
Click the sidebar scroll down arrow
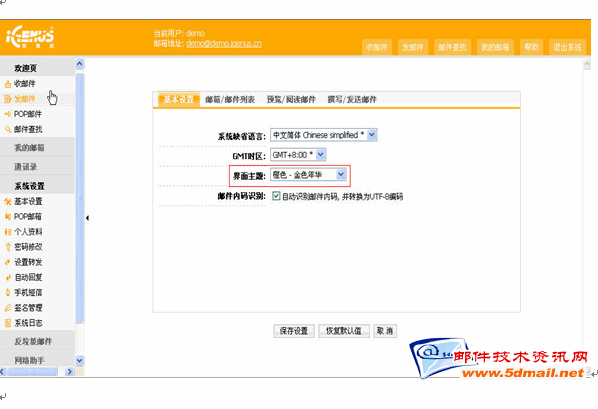click(79, 361)
